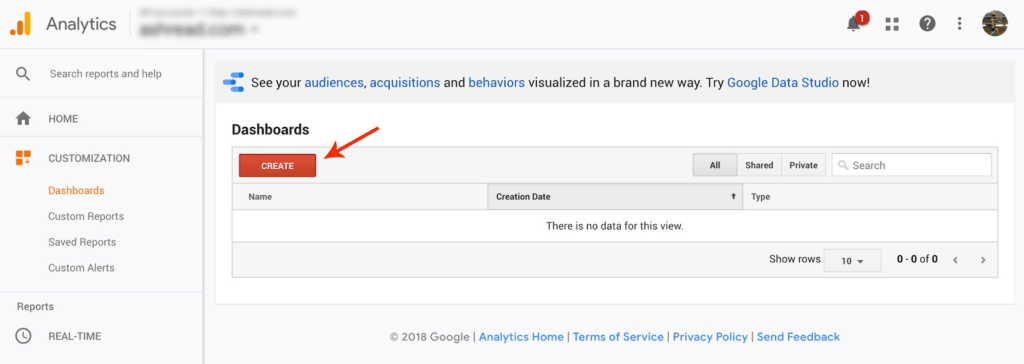Collapse the CUSTOMIZATION section
1024x364 pixels.
[89, 158]
